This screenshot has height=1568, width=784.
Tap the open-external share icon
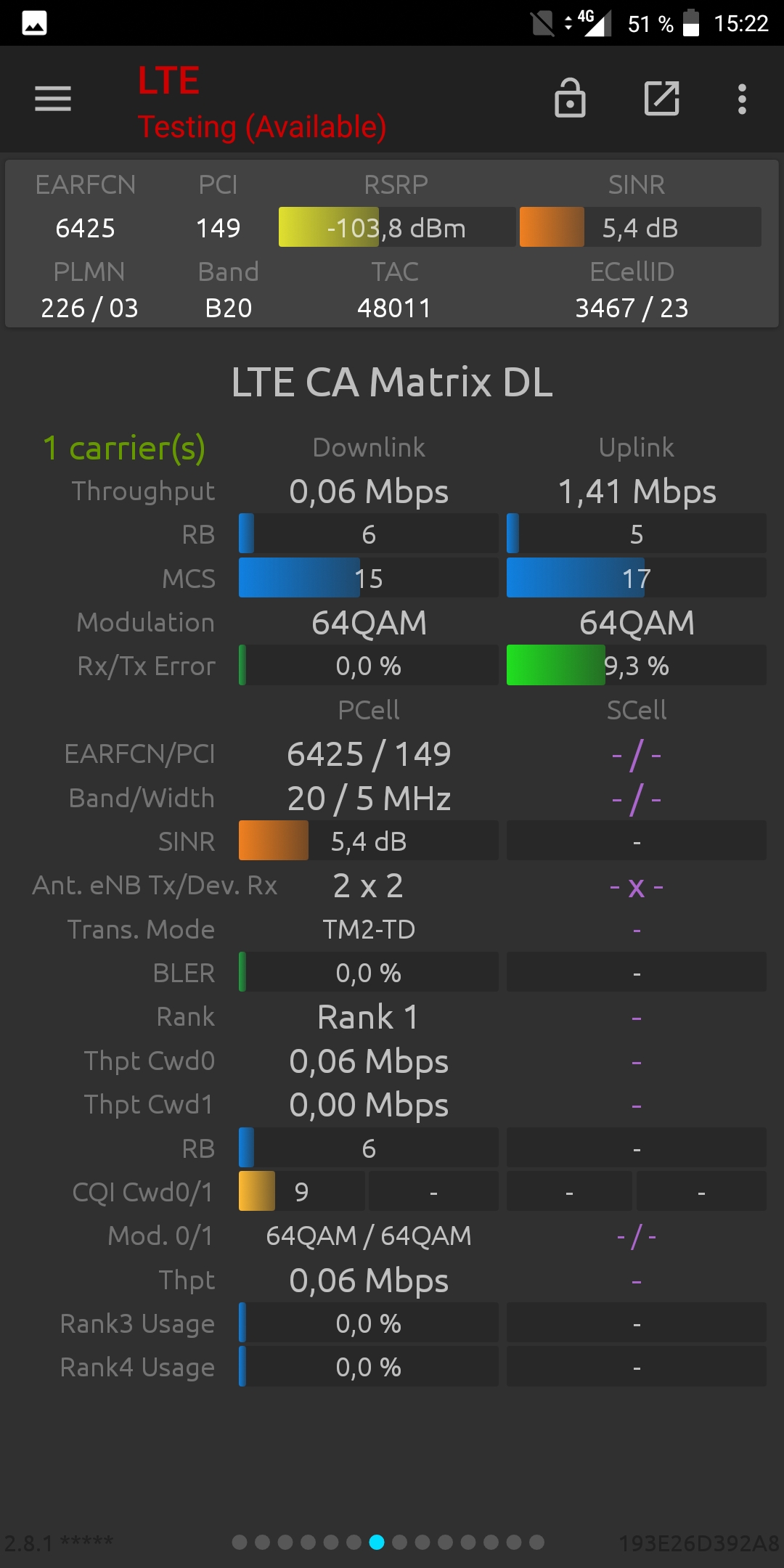662,99
